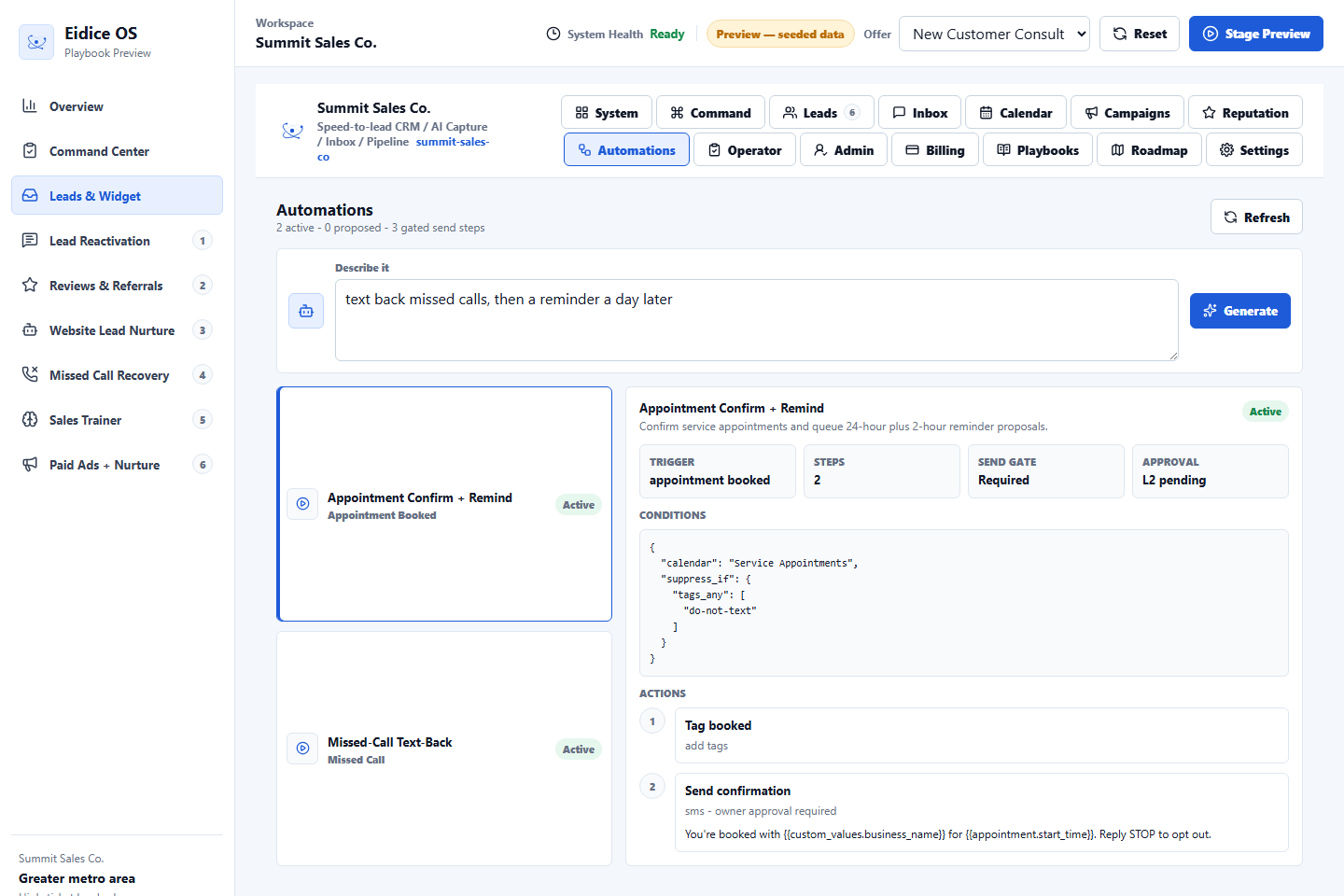Click the Eidice OS logo icon
Viewport: 1344px width, 896px height.
[36, 42]
